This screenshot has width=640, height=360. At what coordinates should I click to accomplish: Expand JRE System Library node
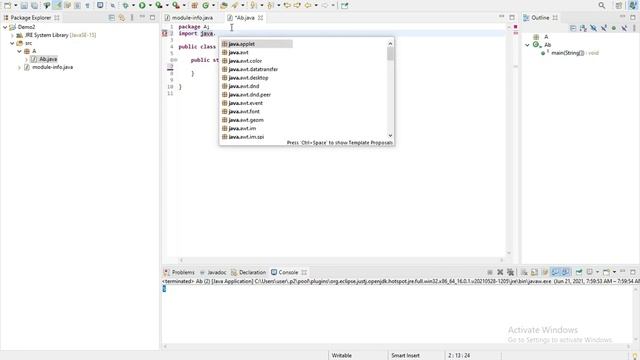coord(13,35)
